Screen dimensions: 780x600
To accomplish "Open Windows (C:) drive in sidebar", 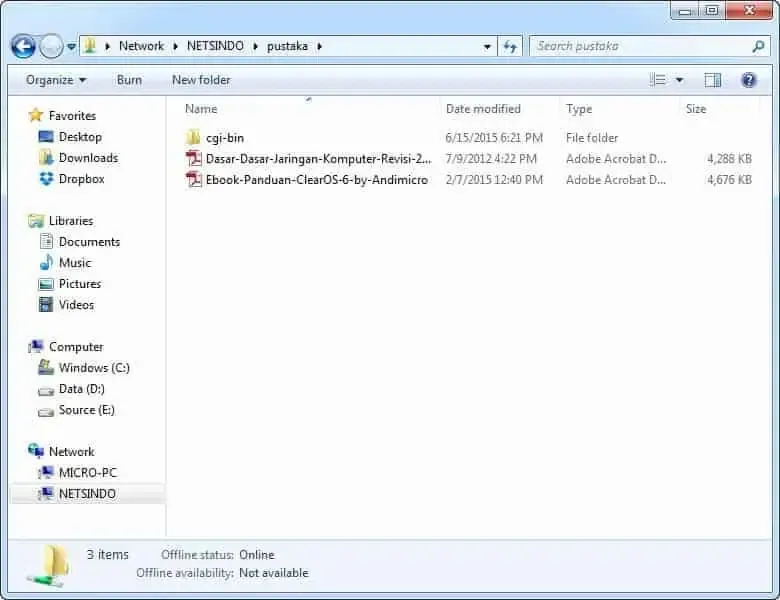I will pyautogui.click(x=94, y=368).
